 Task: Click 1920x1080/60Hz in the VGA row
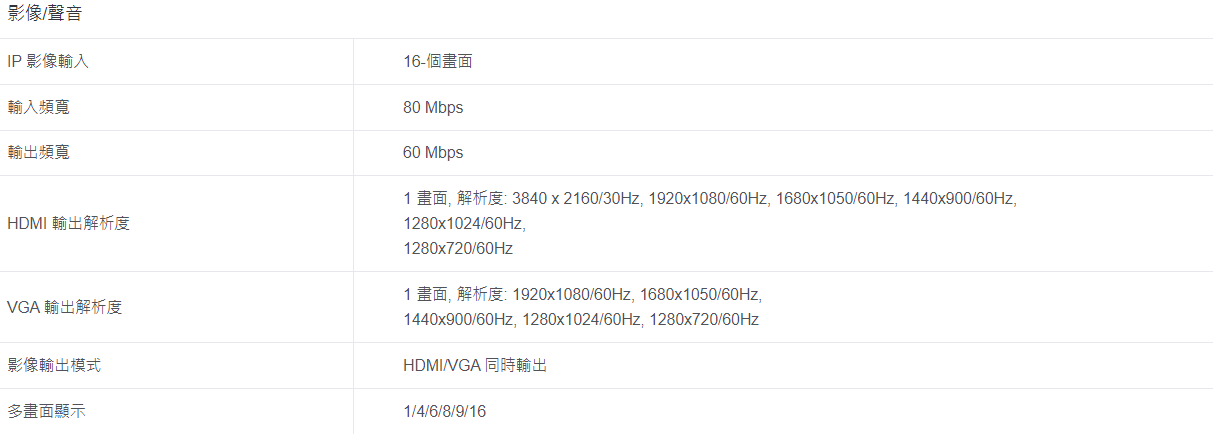572,295
